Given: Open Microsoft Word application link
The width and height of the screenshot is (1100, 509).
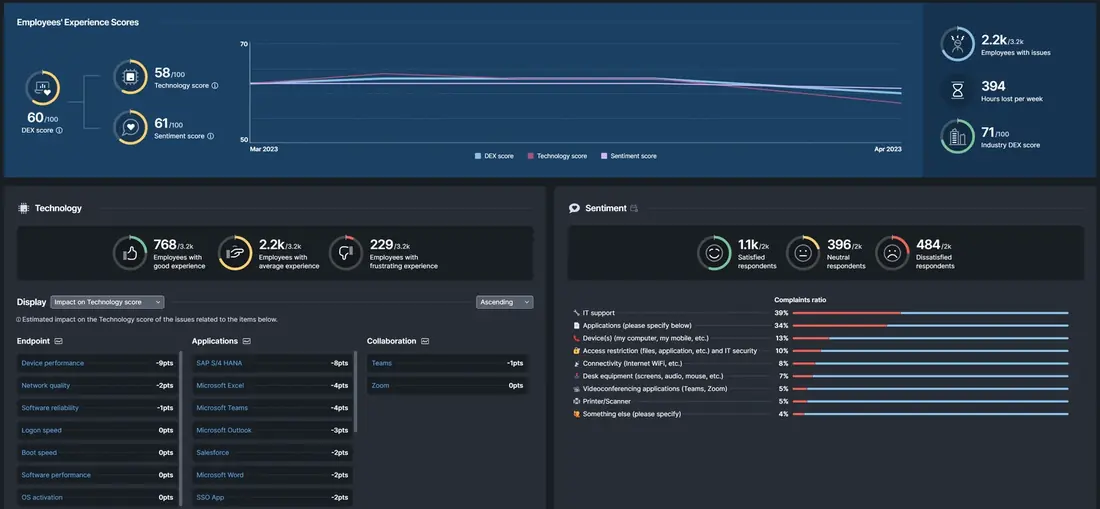Looking at the screenshot, I should click(220, 475).
